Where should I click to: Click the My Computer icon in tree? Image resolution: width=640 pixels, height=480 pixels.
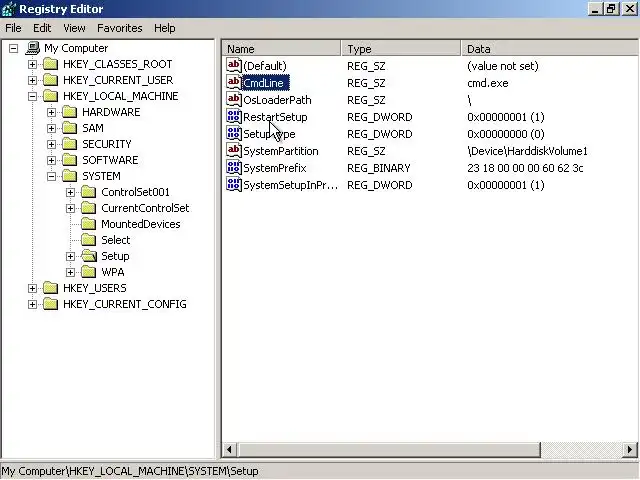33,48
